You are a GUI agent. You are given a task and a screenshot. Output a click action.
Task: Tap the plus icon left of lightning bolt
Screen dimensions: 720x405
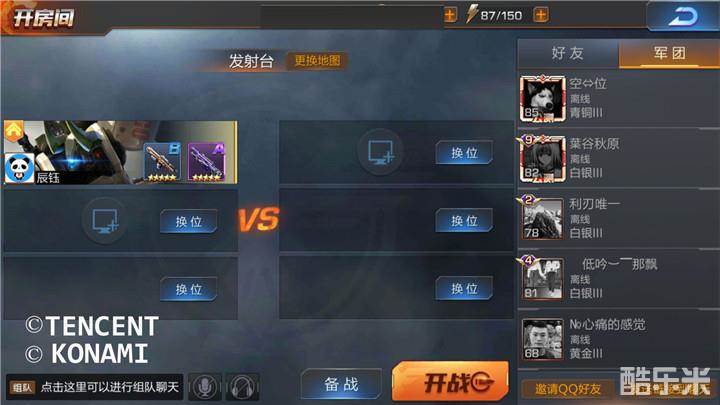[x=450, y=15]
